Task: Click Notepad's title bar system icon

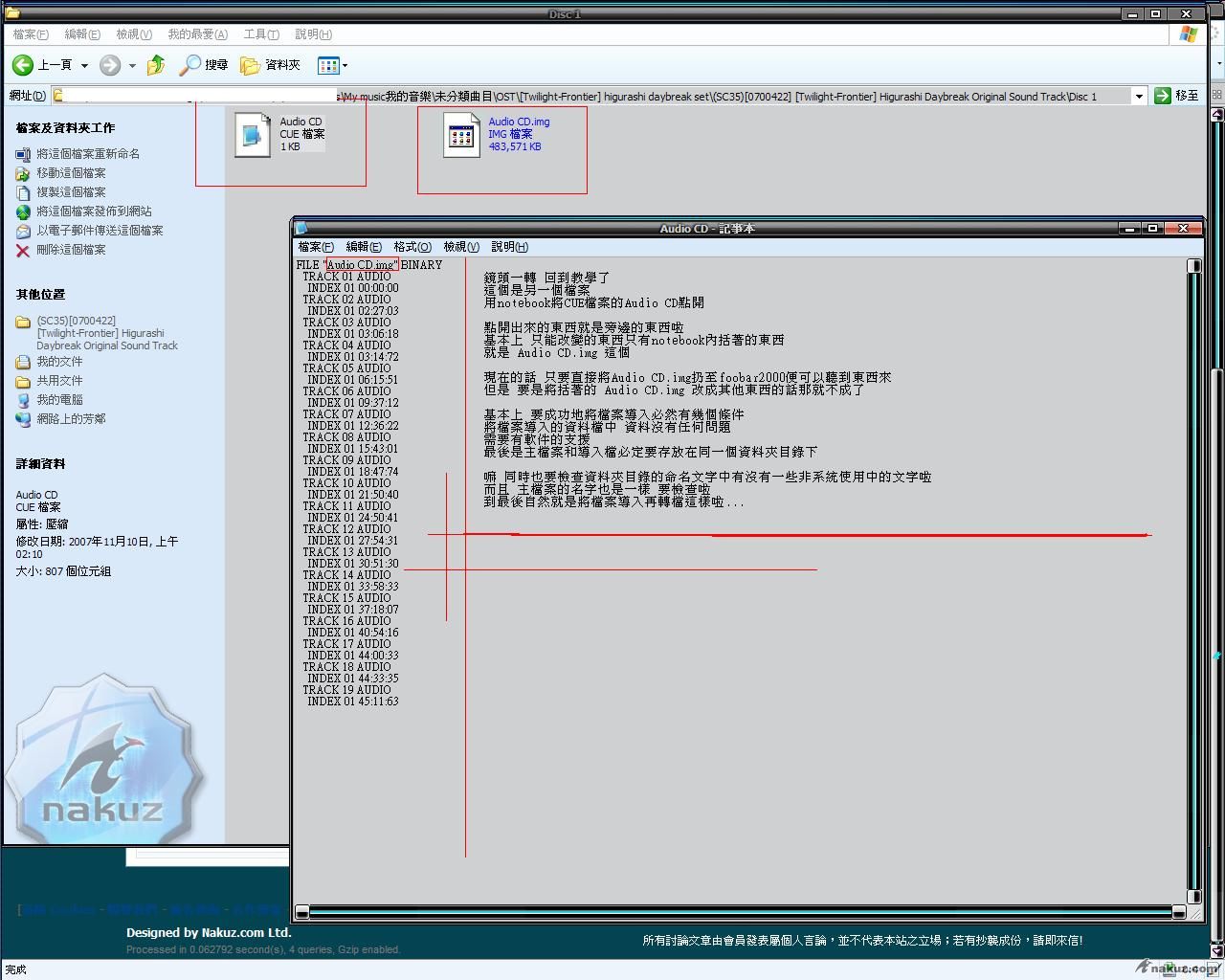Action: (301, 229)
